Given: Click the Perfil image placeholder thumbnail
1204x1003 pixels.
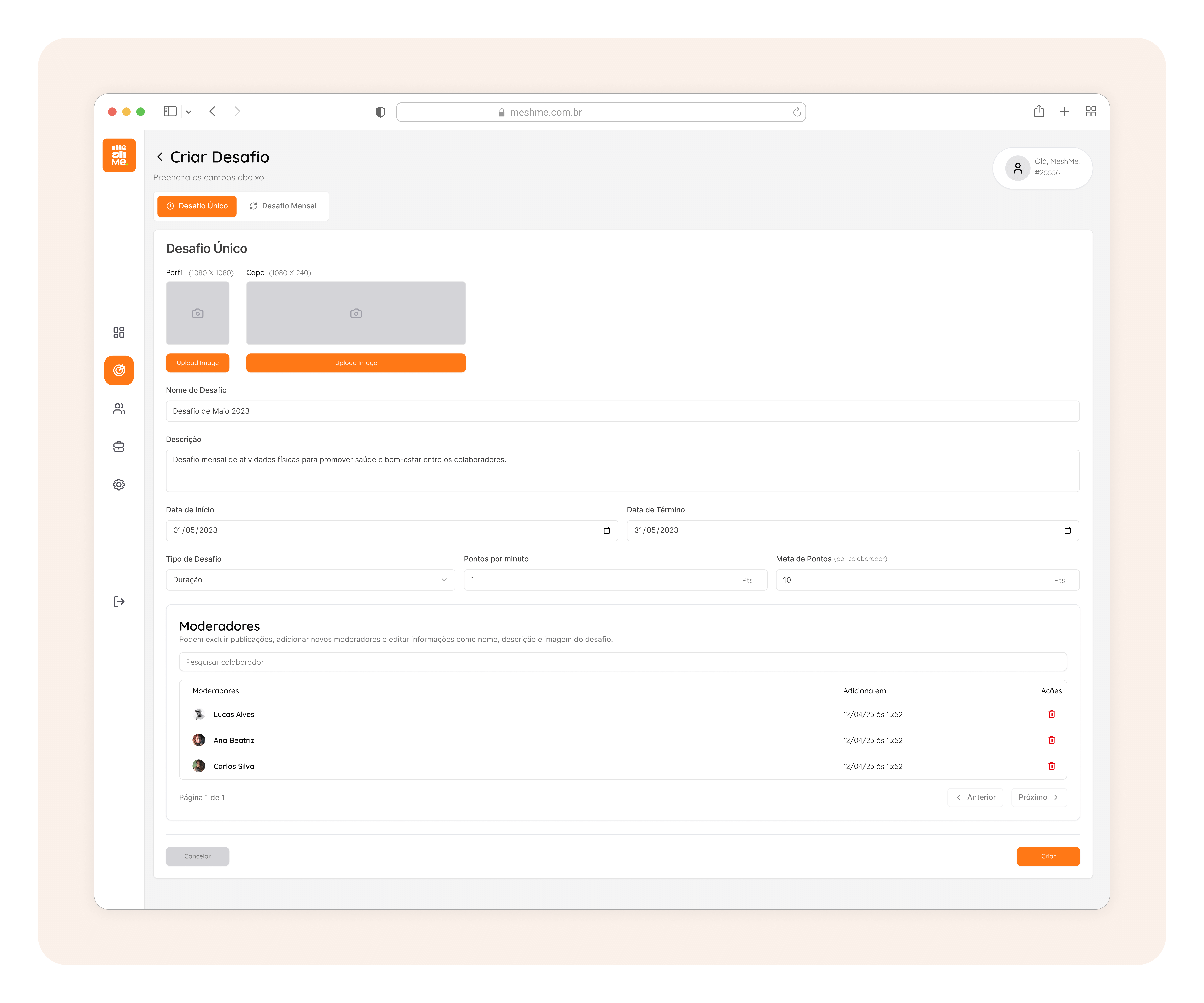Looking at the screenshot, I should [197, 313].
